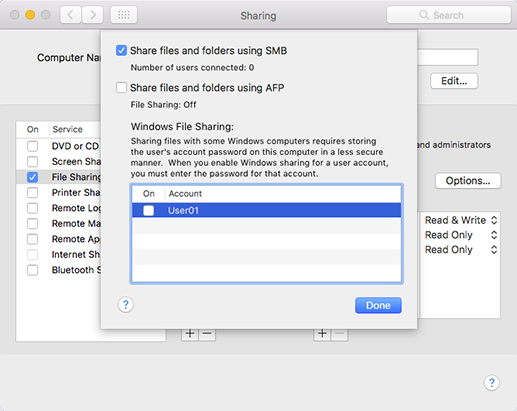The width and height of the screenshot is (517, 411).
Task: Go forward with the right chevron button
Action: pyautogui.click(x=92, y=15)
